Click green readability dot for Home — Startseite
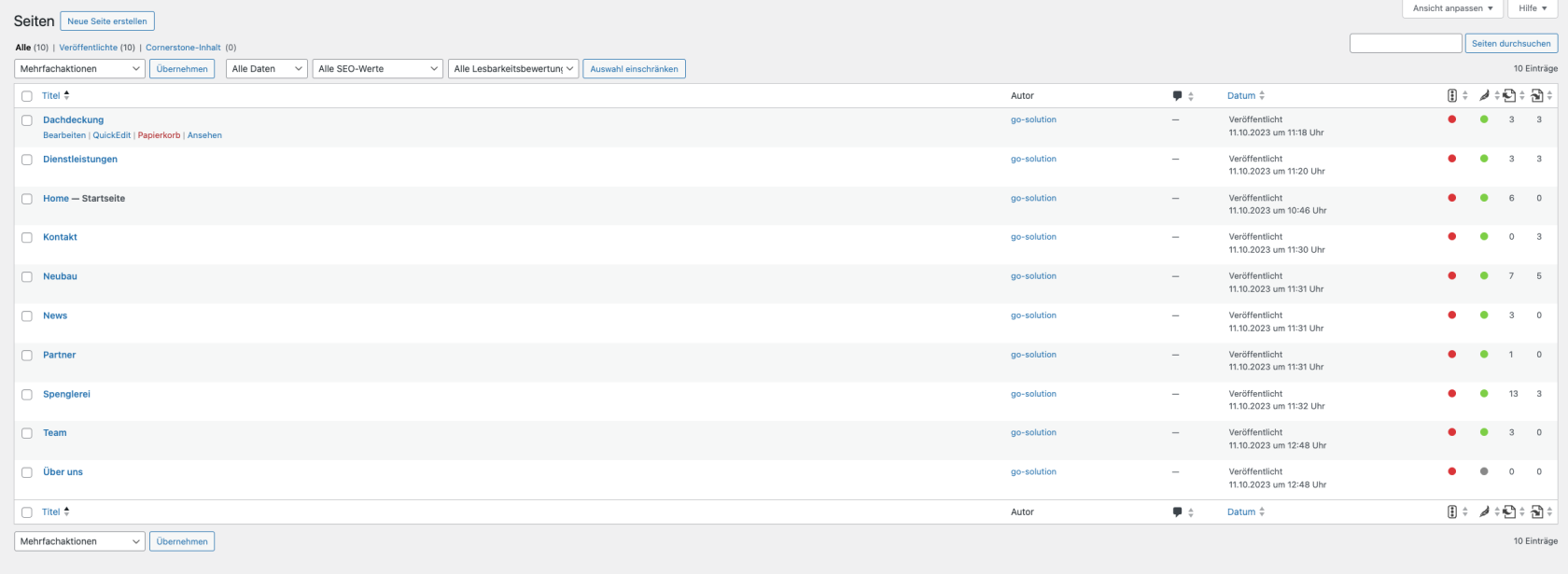Screen dimensions: 1568x574 click(1484, 198)
